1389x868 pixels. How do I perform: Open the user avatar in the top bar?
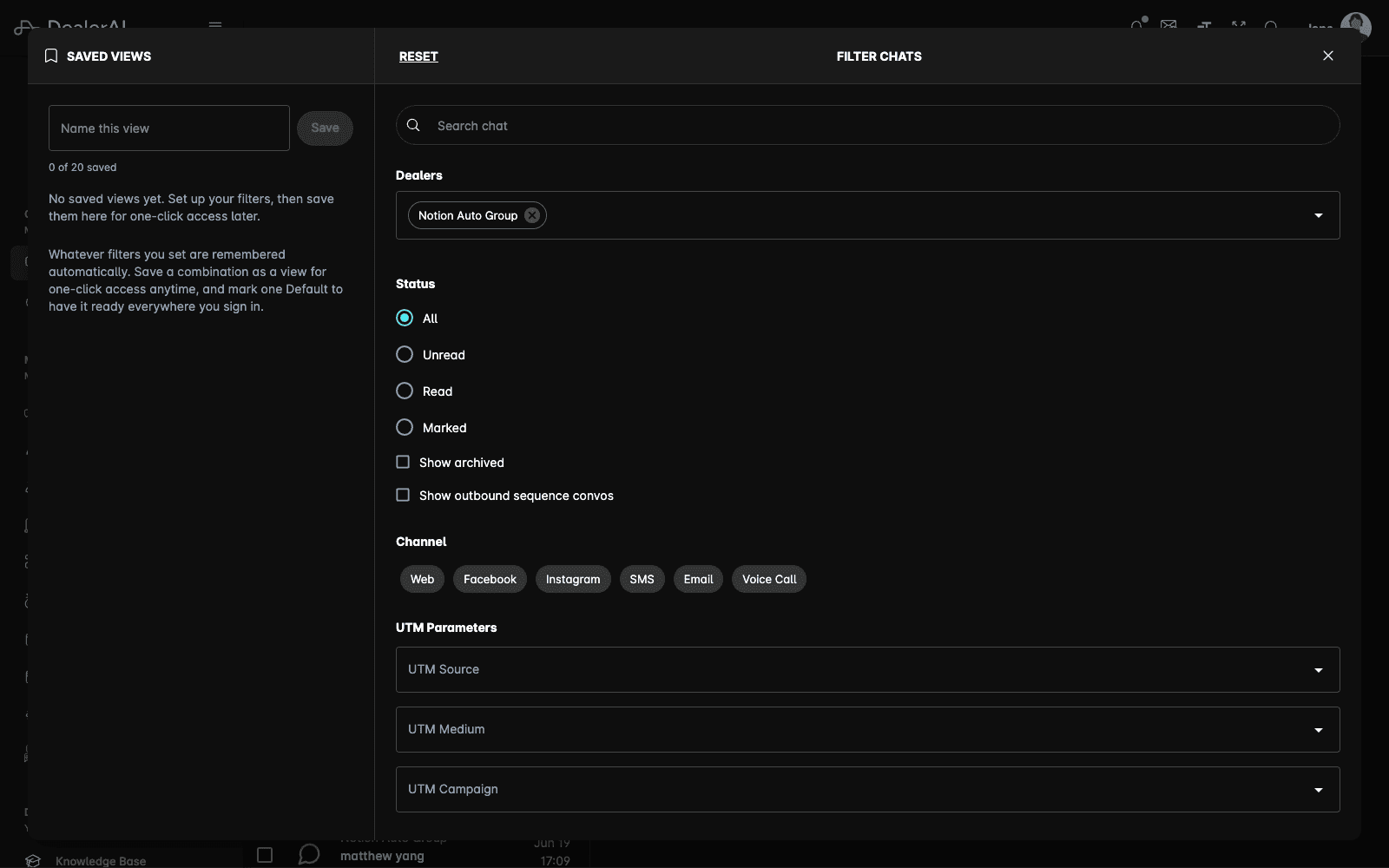1356,26
